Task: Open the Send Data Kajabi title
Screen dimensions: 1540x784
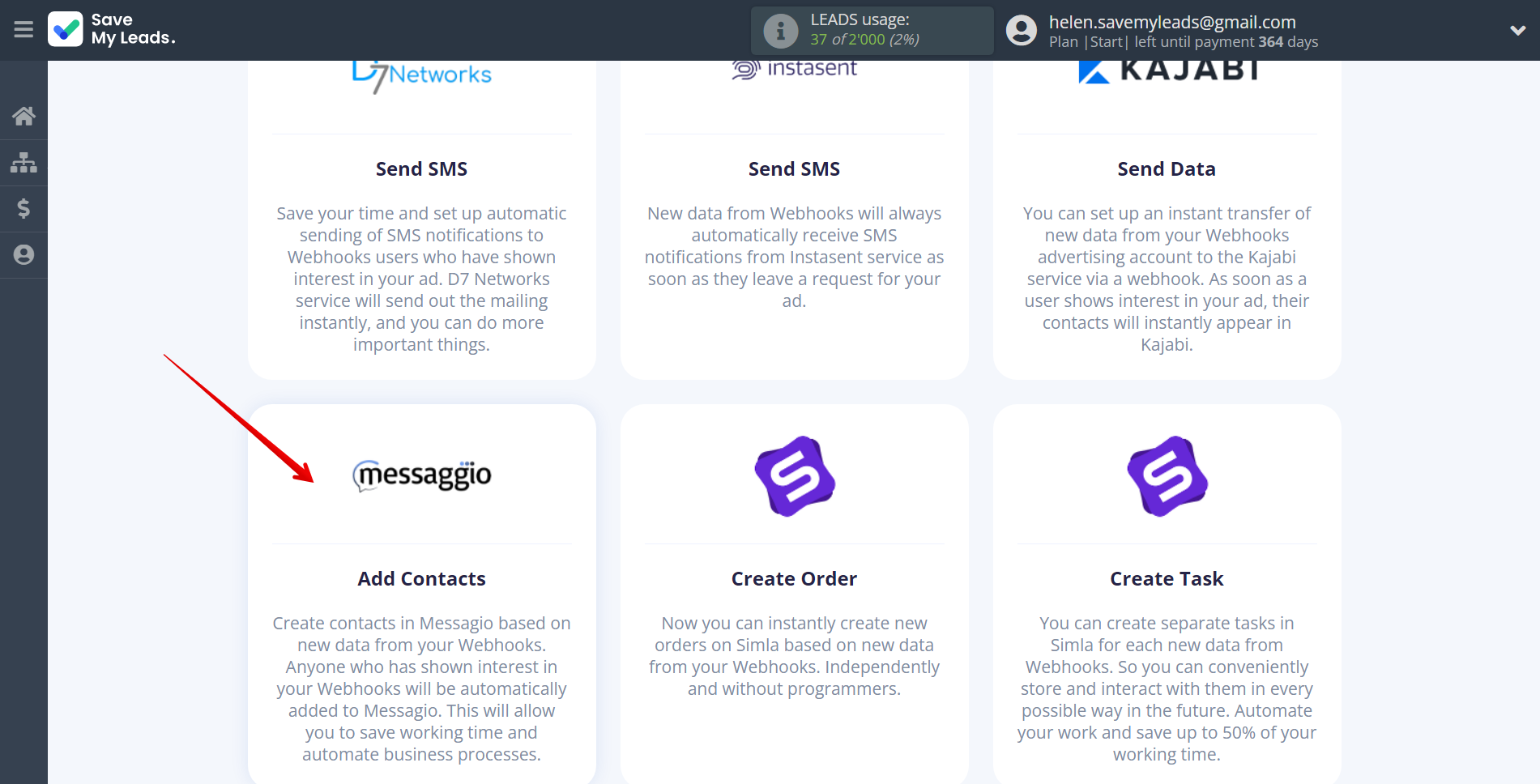Action: (1167, 169)
